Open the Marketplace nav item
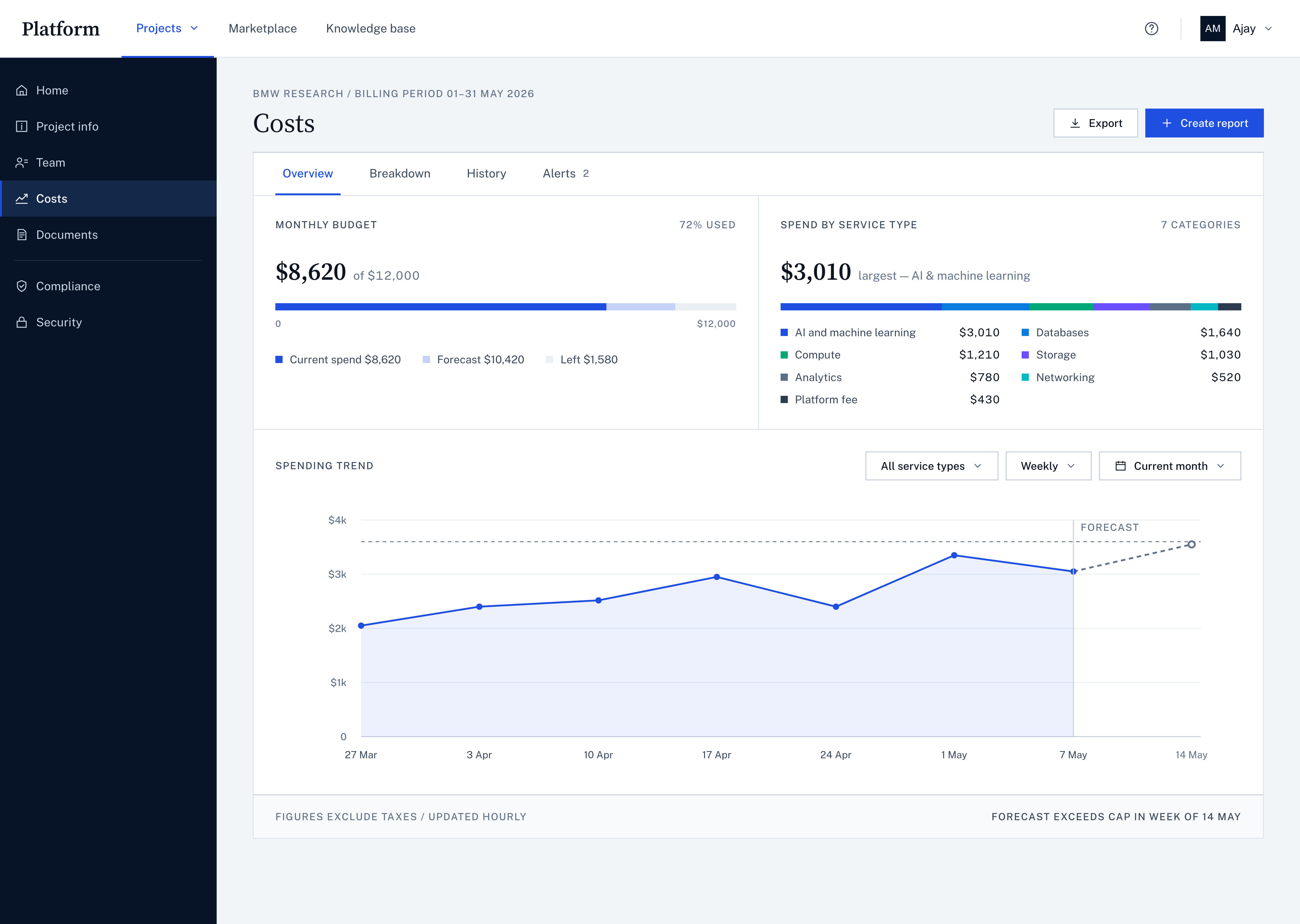The width and height of the screenshot is (1300, 924). tap(263, 29)
